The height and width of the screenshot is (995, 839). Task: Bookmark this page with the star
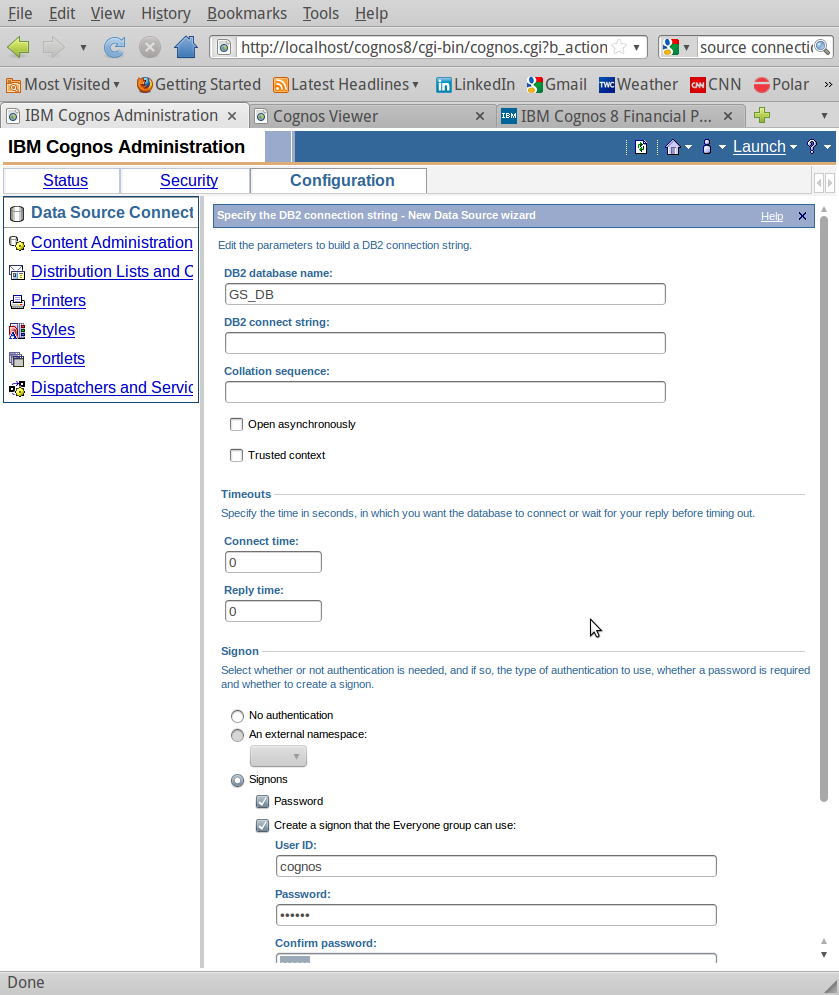point(619,47)
